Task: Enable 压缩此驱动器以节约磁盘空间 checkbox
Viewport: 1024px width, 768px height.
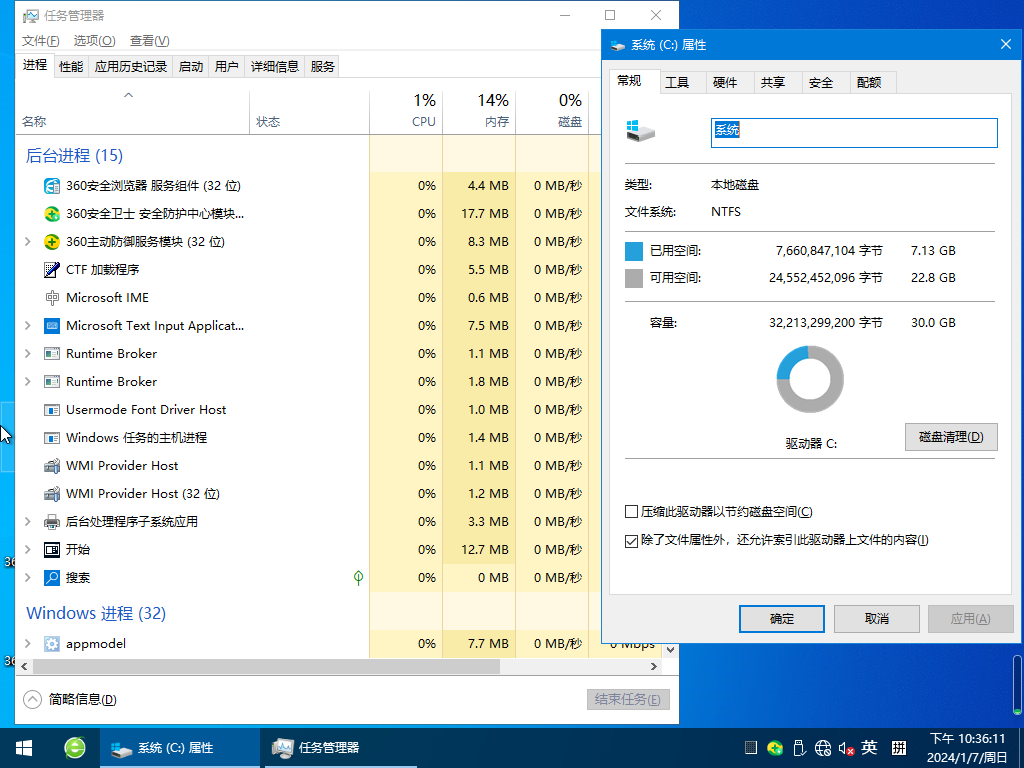Action: pos(631,512)
